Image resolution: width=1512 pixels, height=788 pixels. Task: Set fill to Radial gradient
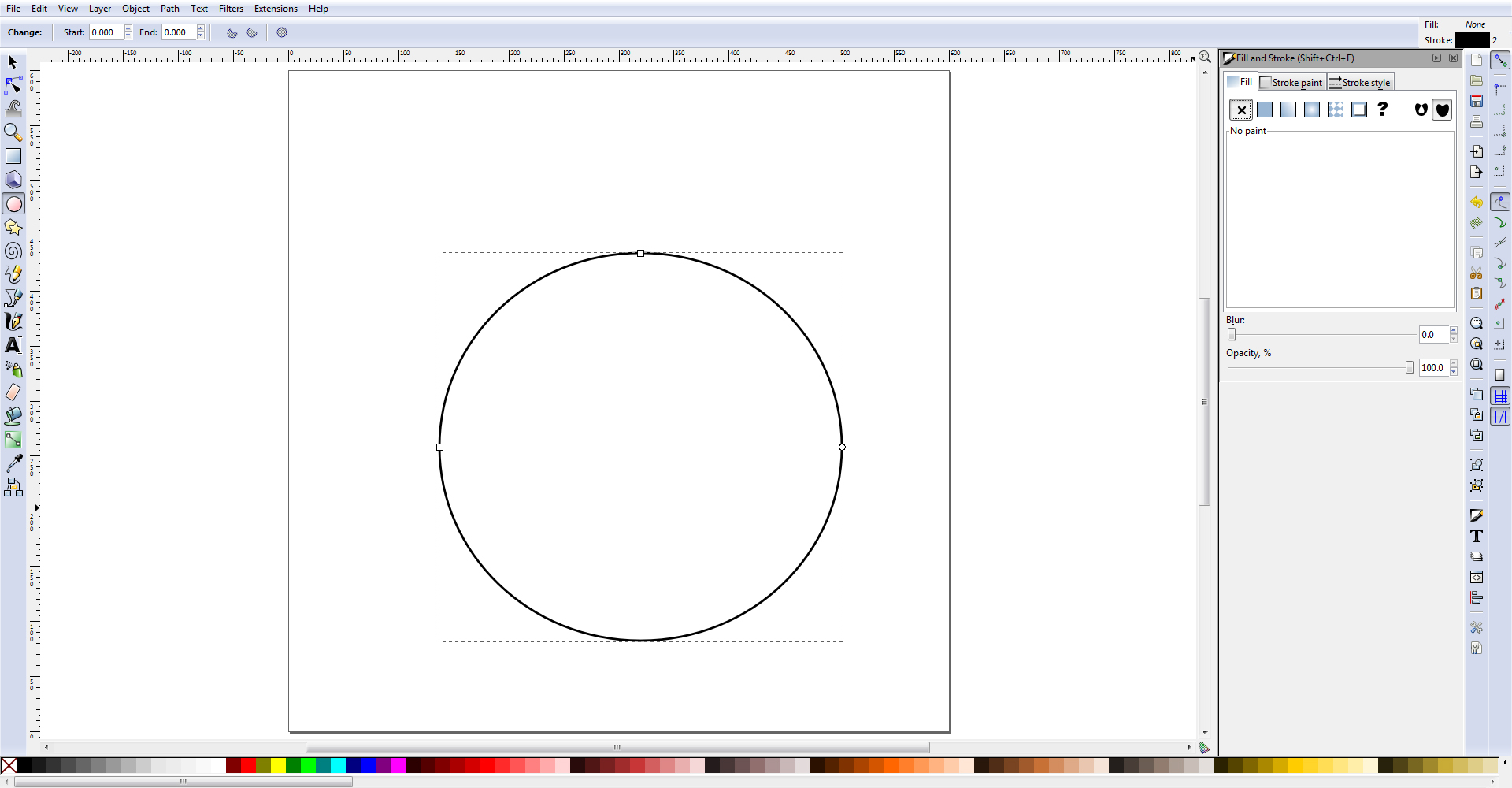1312,110
